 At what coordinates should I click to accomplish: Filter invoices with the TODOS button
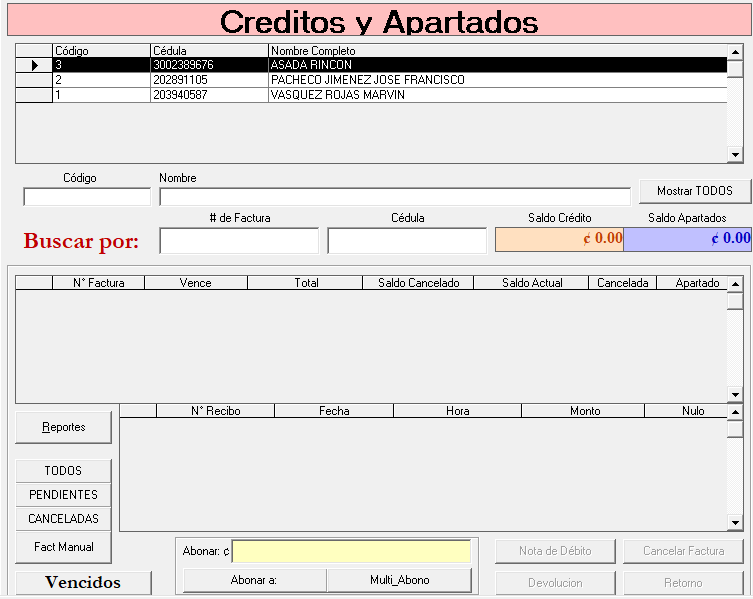click(64, 471)
